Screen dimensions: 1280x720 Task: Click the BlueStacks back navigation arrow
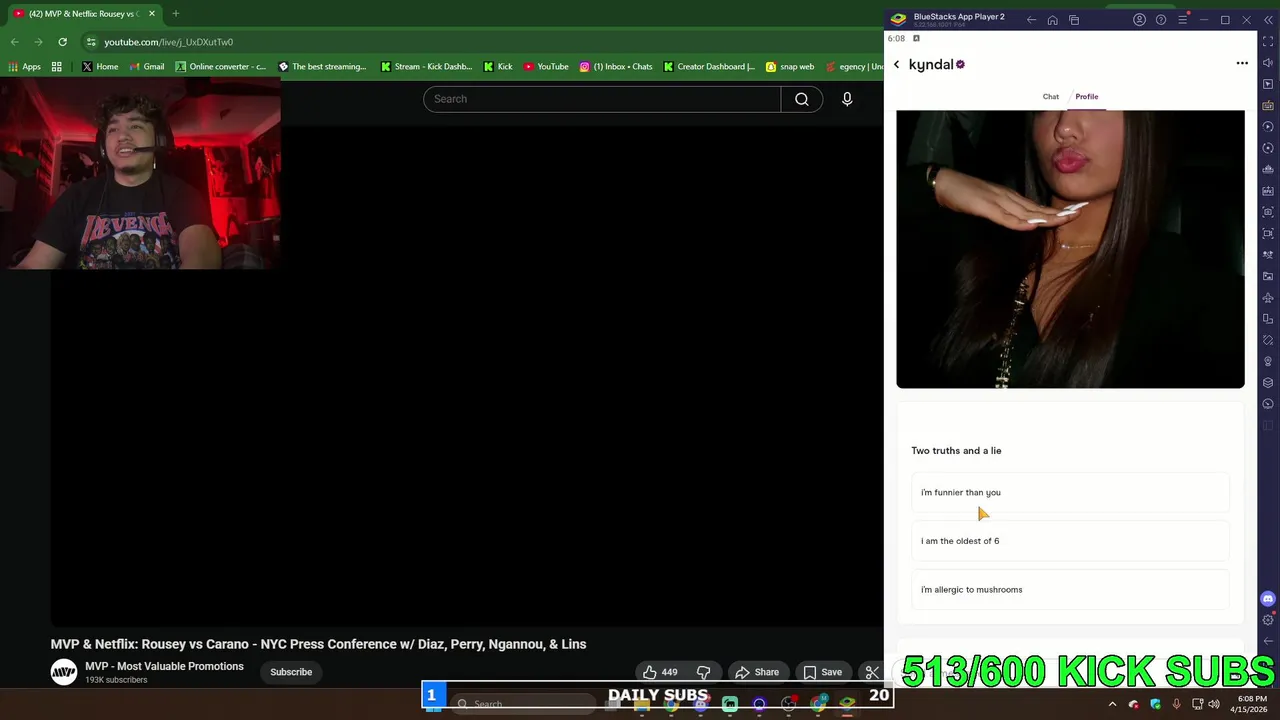1031,20
